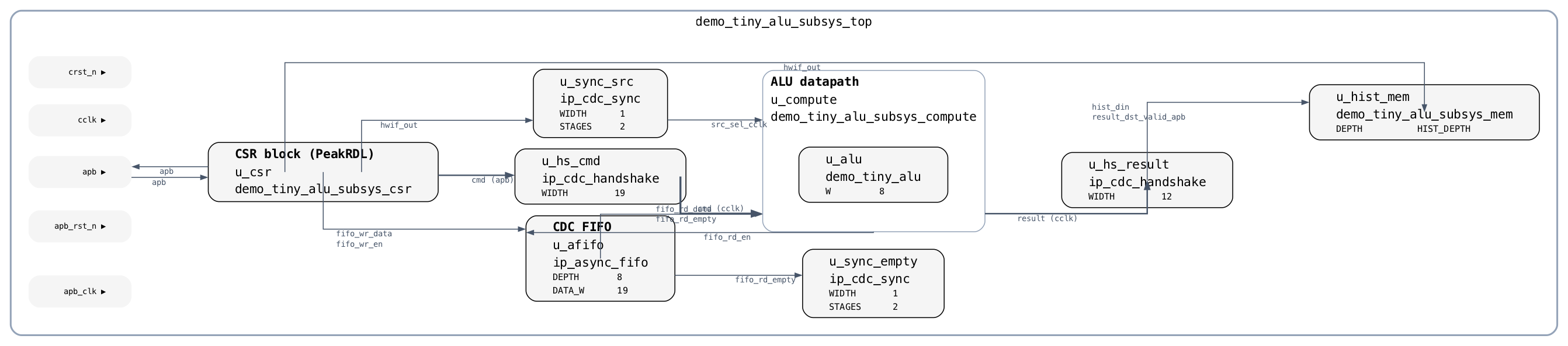
Task: Click the WIDTH 12 parameter in u_hs_result
Action: coord(1130,197)
